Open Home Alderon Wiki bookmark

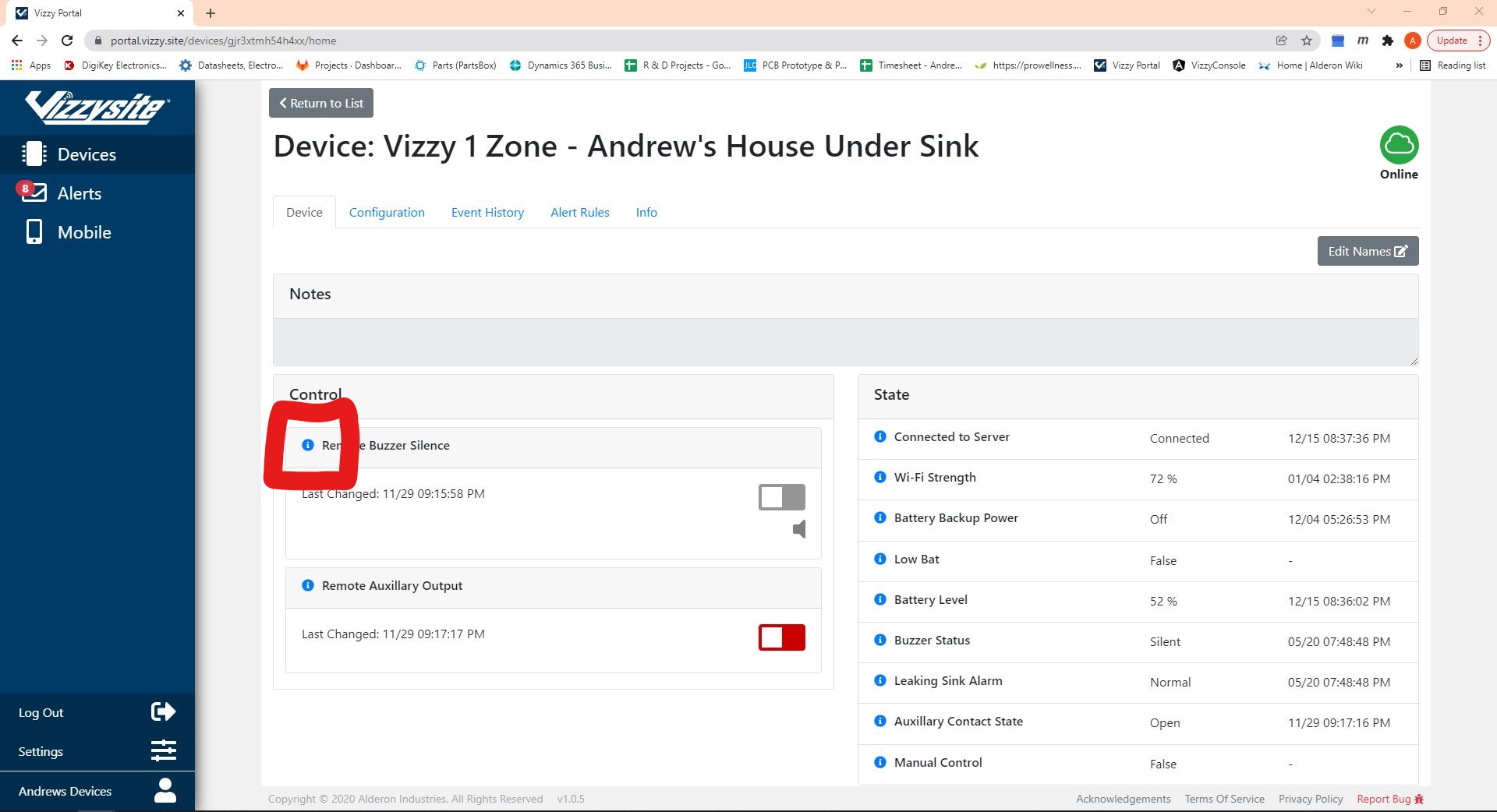[1311, 65]
